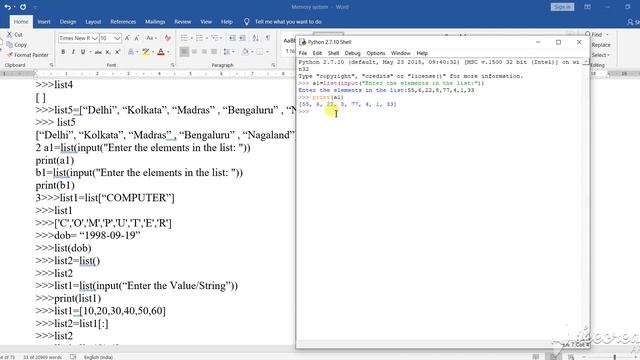
Task: Click the Sign in button
Action: [x=562, y=7]
